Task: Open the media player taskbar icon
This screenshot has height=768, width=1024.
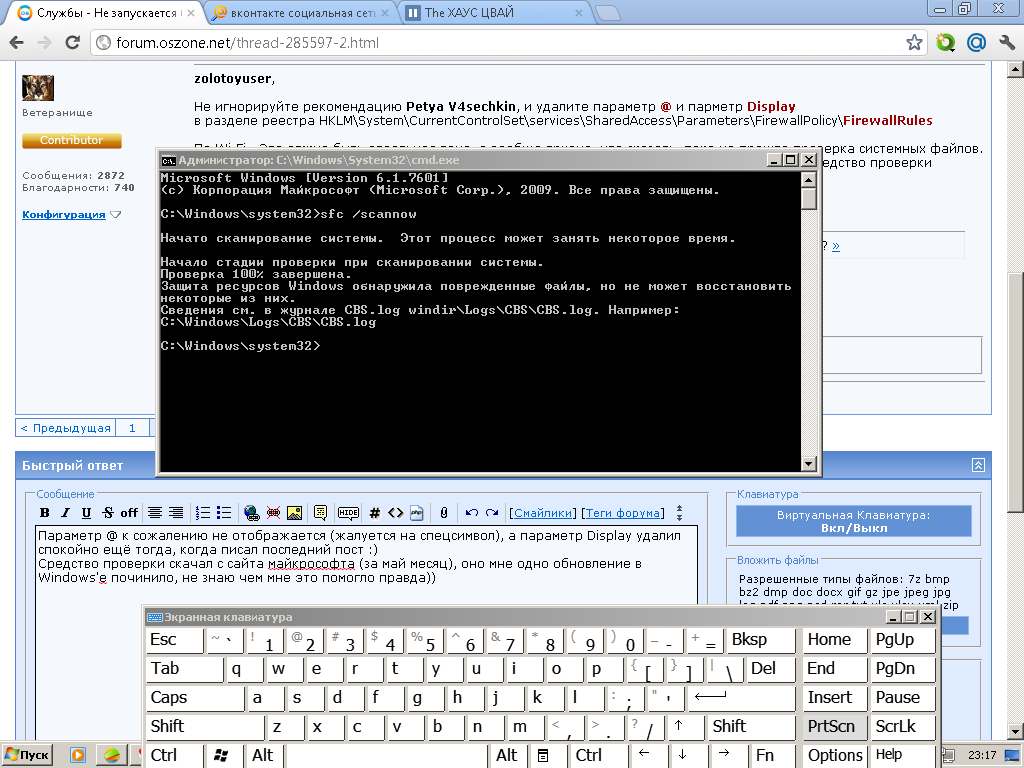Action: click(78, 755)
